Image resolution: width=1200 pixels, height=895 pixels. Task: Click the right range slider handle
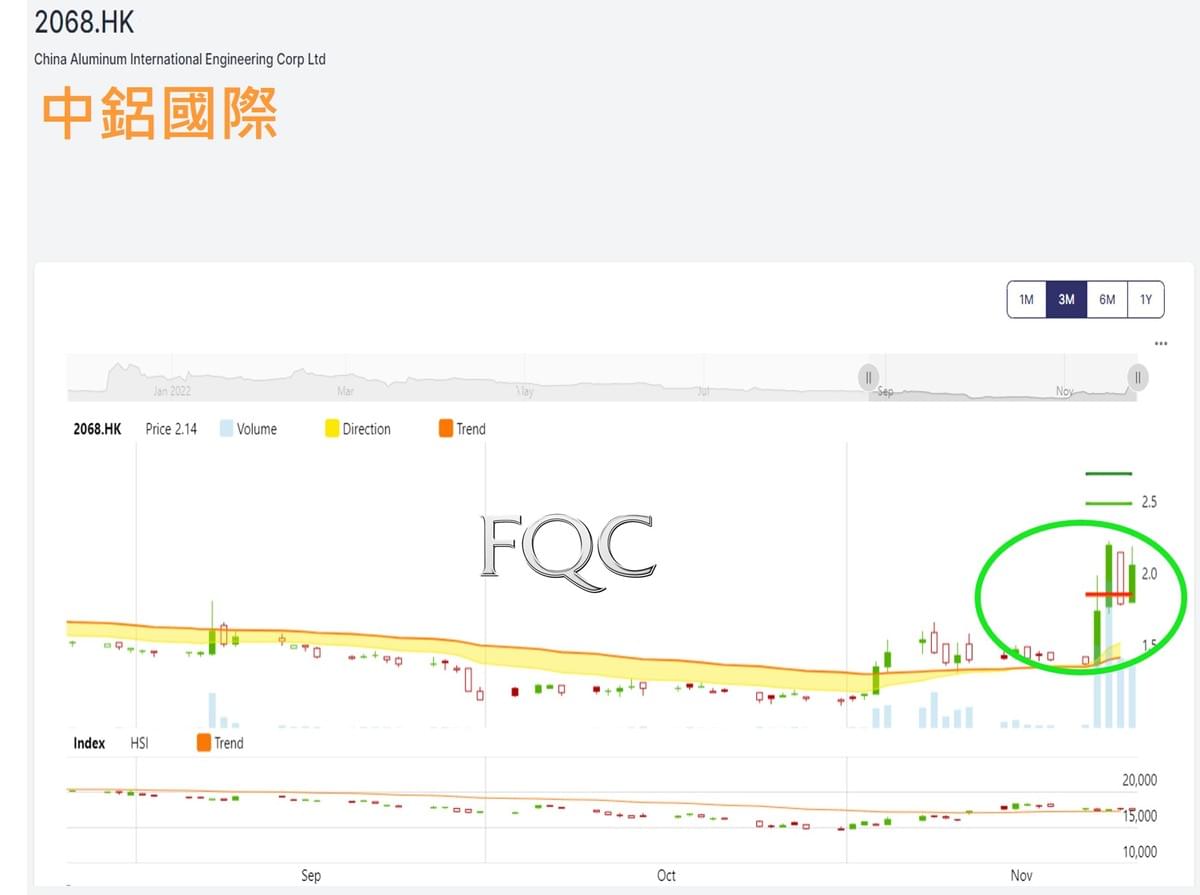point(1138,377)
